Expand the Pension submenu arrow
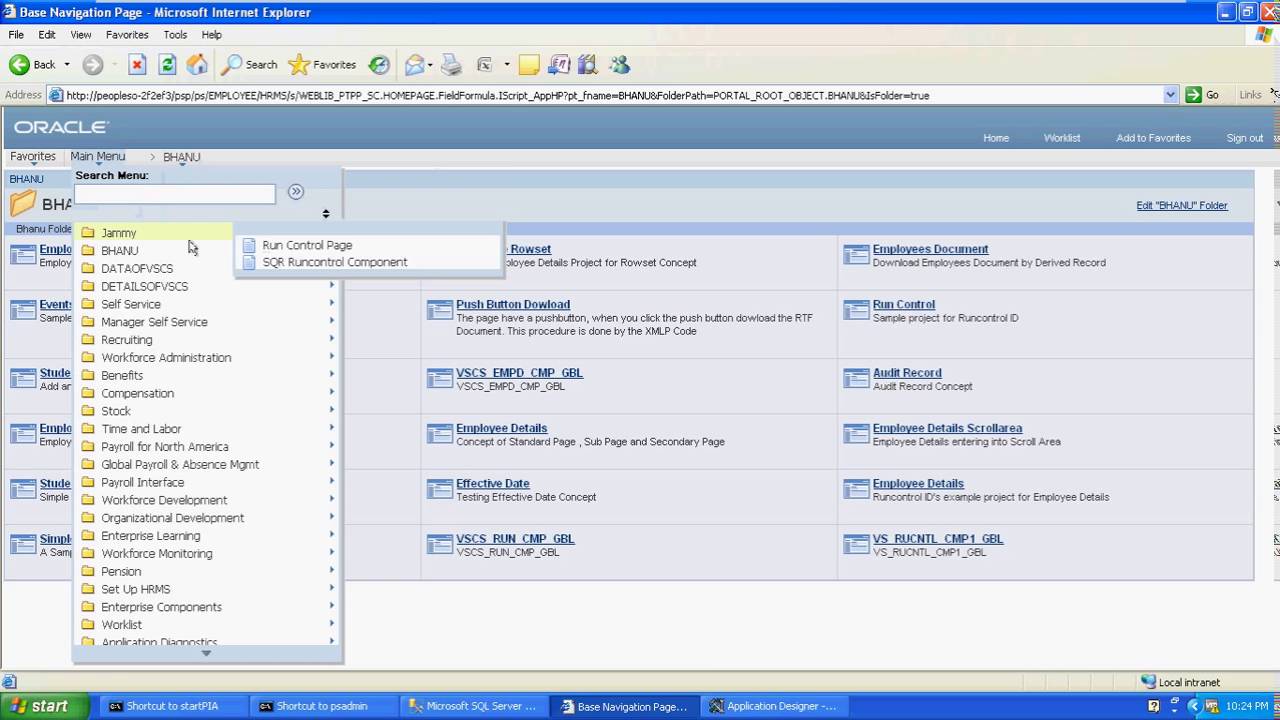 point(332,570)
